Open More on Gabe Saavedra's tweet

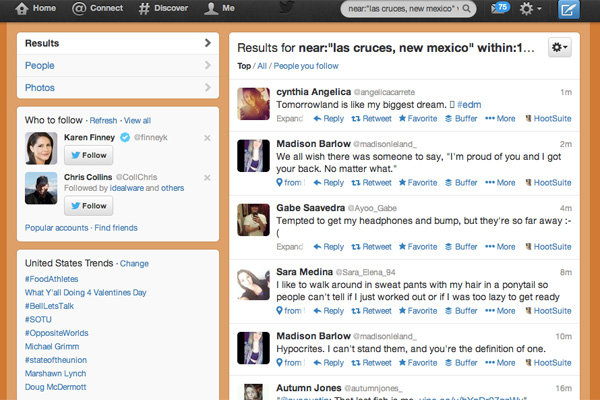click(500, 247)
